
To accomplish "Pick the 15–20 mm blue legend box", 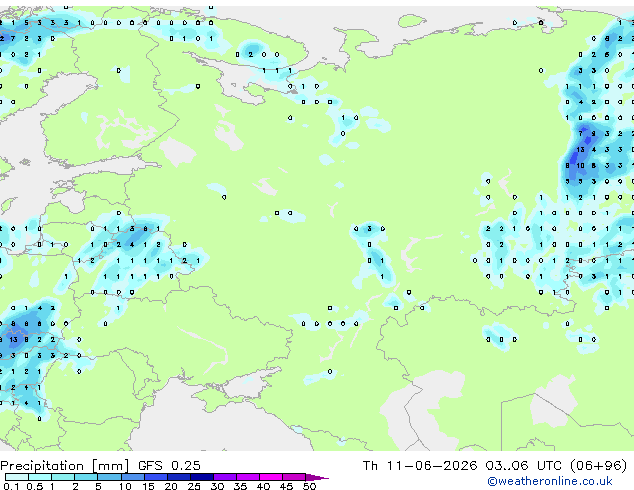I will (x=156, y=477).
